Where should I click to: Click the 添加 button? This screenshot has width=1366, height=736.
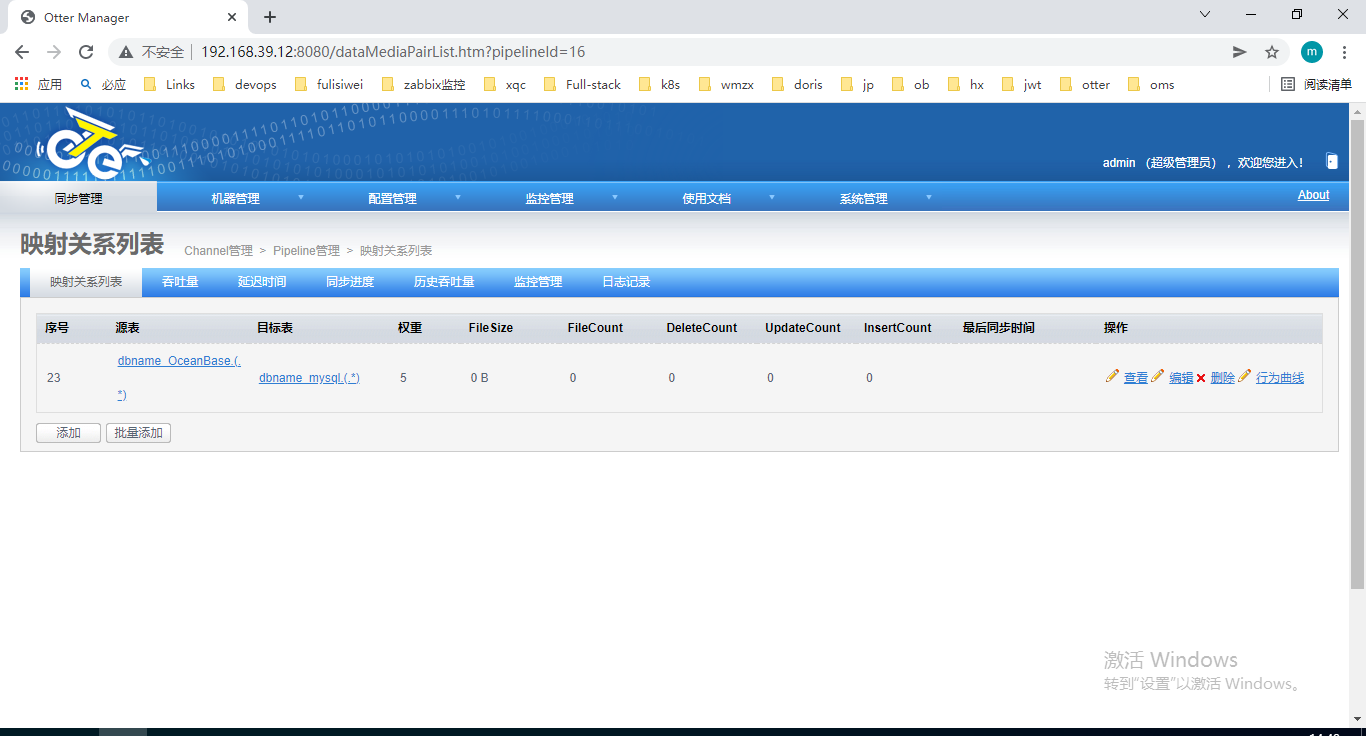68,433
